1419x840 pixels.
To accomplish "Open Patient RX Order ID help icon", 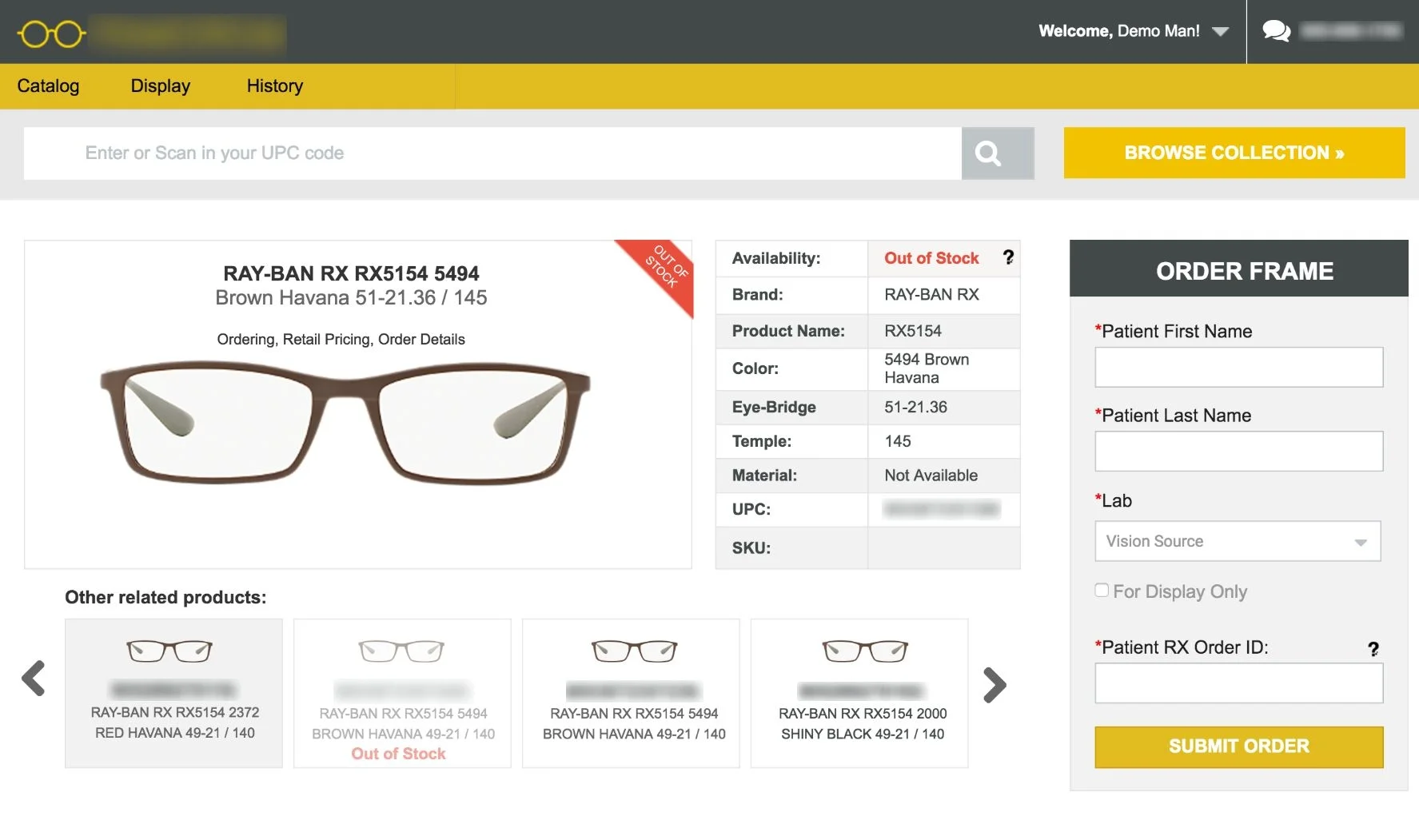I will click(x=1373, y=649).
